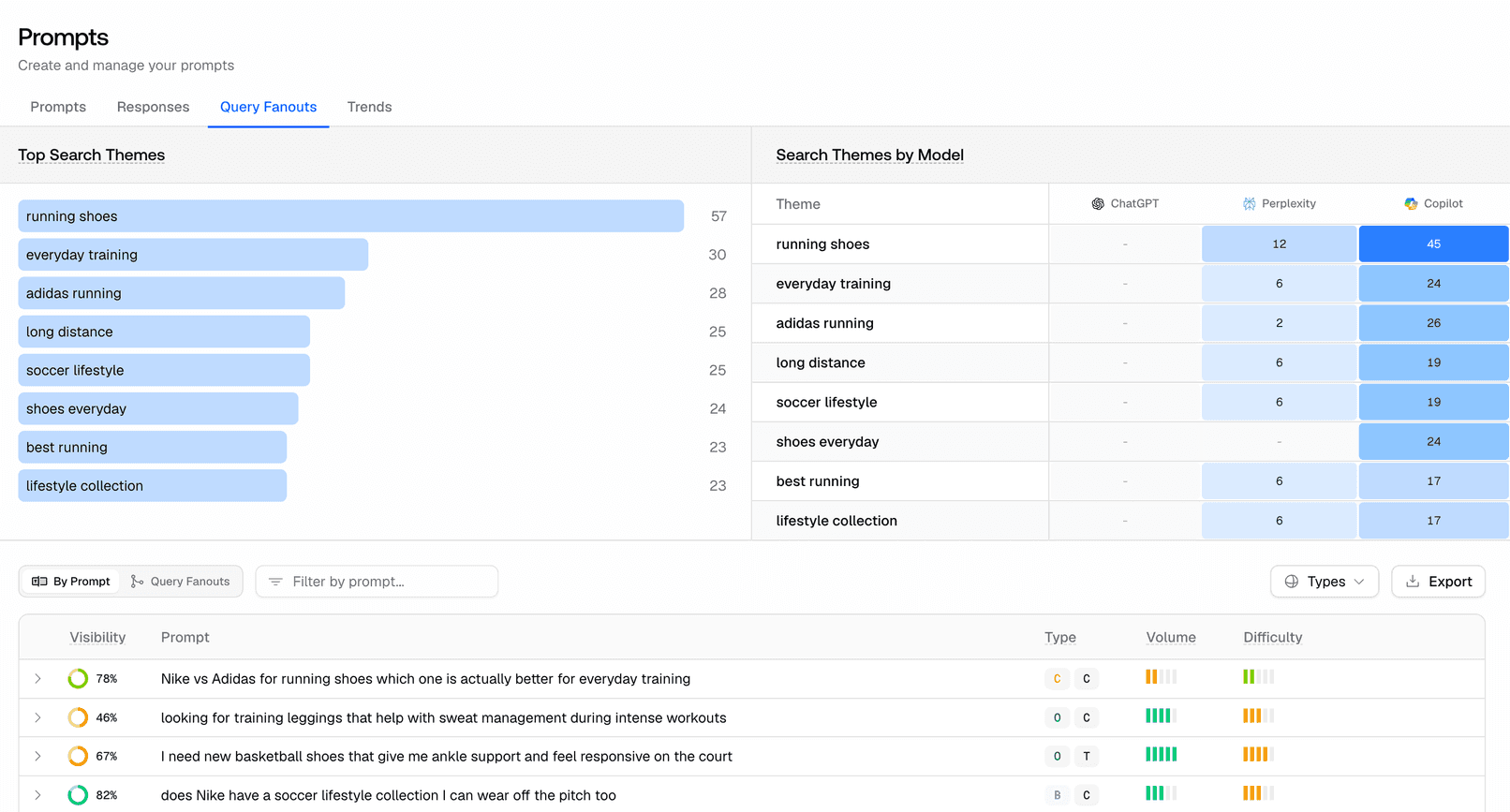1510x812 pixels.
Task: Click Perplexity cell 12 for running shoes
Action: [1279, 244]
